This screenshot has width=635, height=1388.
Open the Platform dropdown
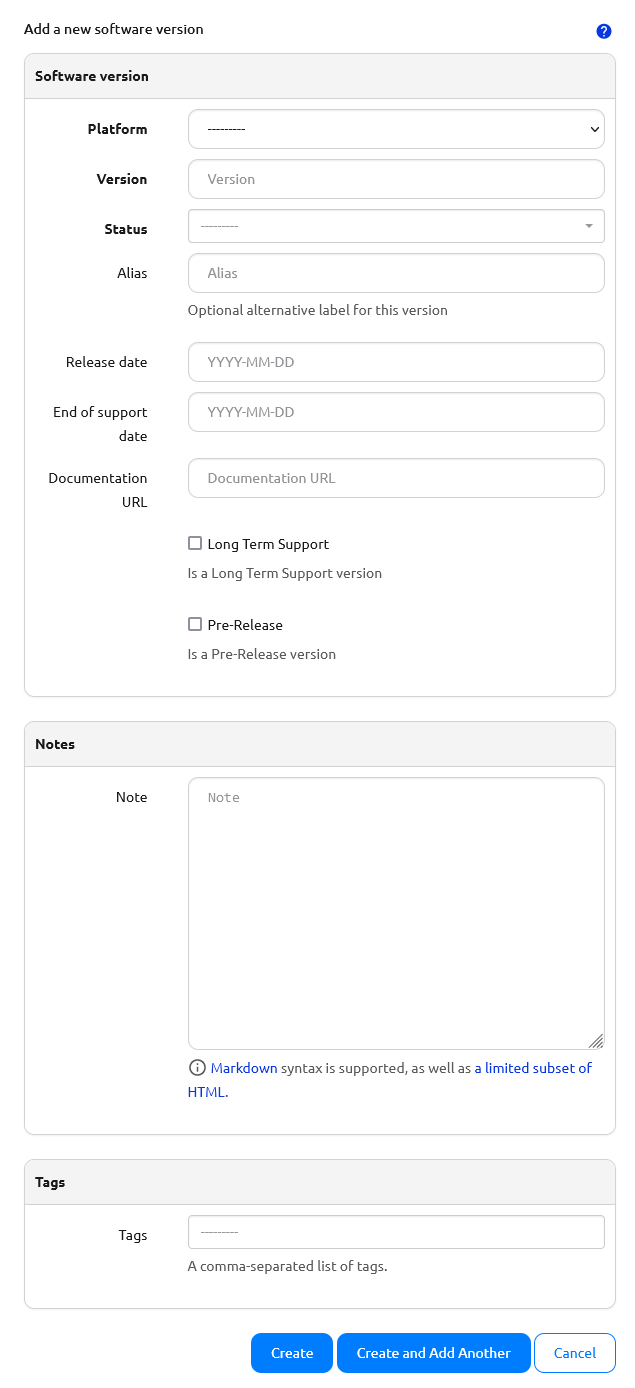395,128
